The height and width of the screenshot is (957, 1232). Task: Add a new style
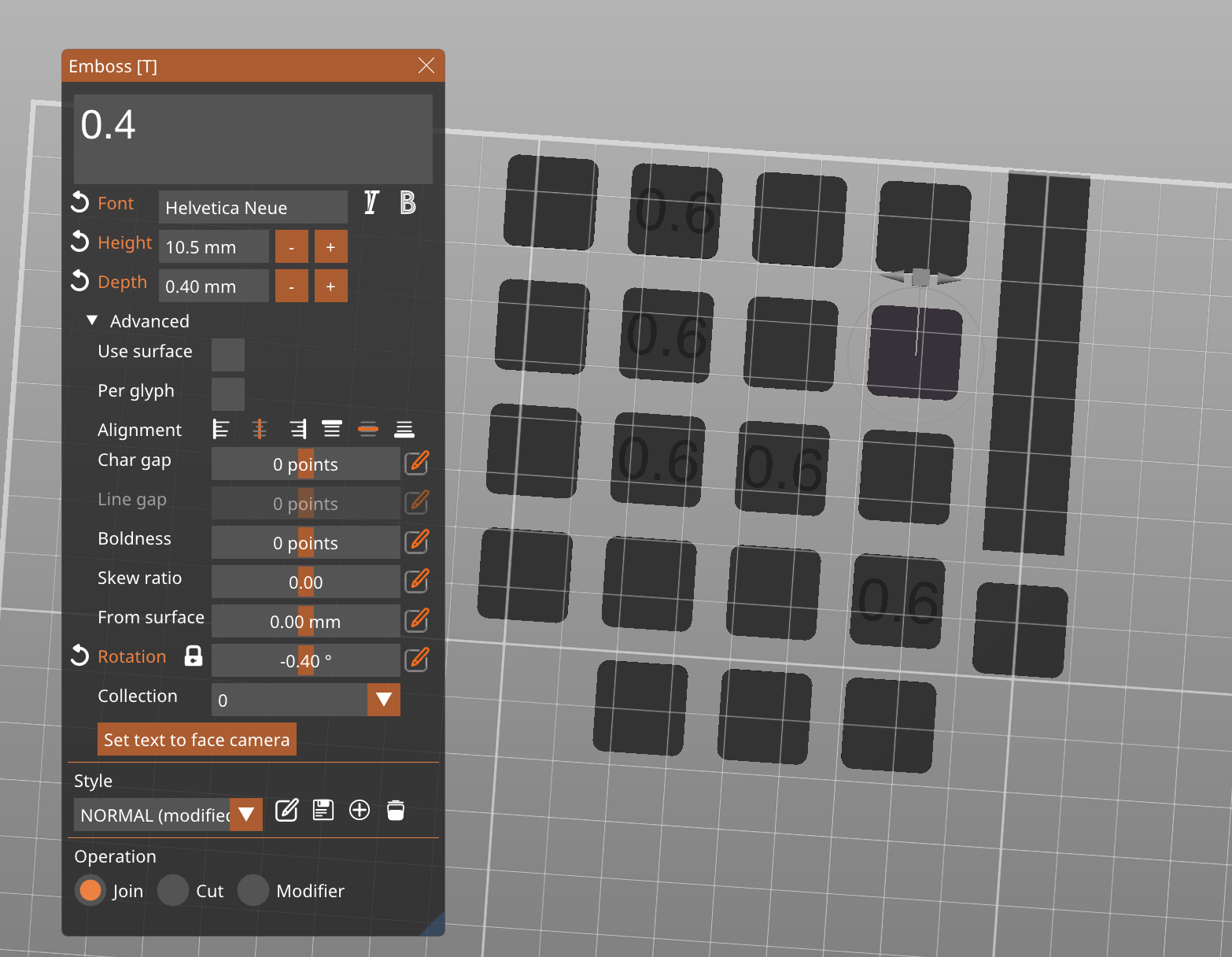point(360,810)
